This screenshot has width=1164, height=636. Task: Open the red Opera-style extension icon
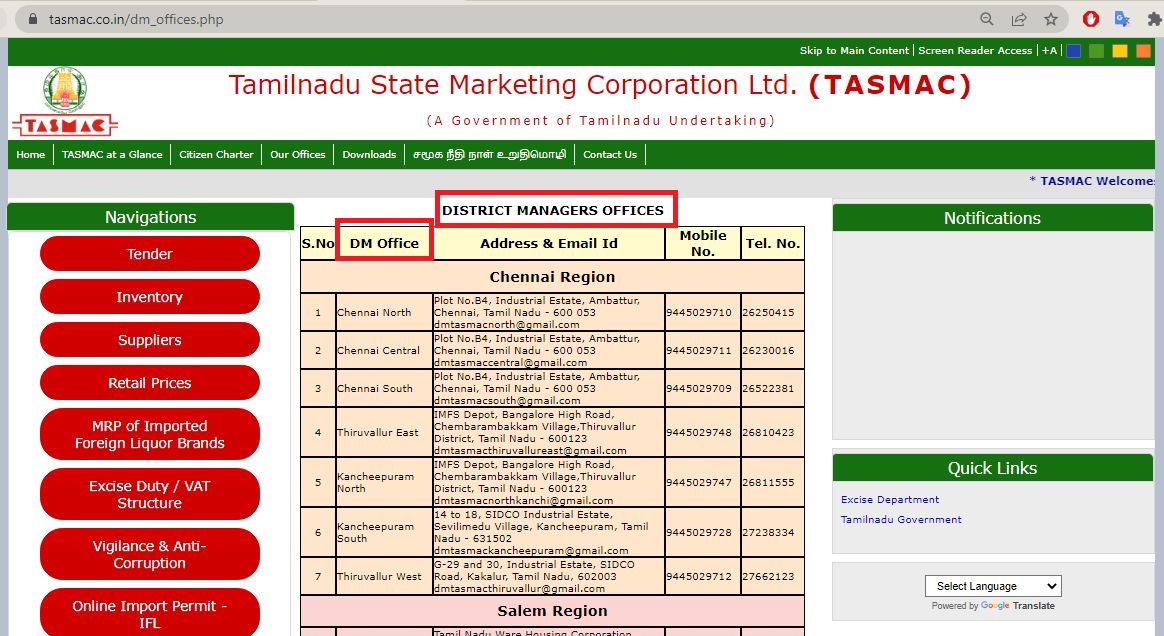click(x=1091, y=19)
